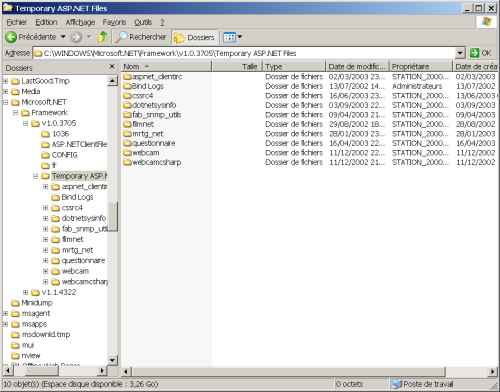The height and width of the screenshot is (392, 500).
Task: Expand the webcam tree node
Action: [46, 271]
